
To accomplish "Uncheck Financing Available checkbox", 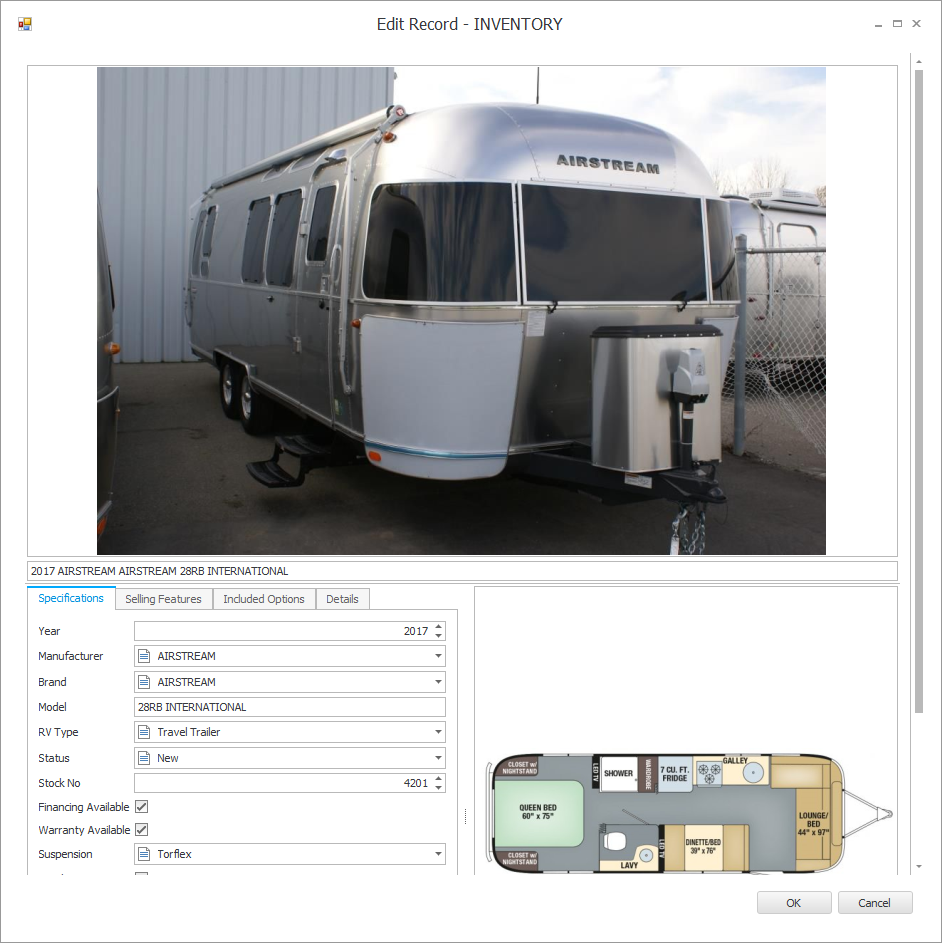I will click(141, 806).
